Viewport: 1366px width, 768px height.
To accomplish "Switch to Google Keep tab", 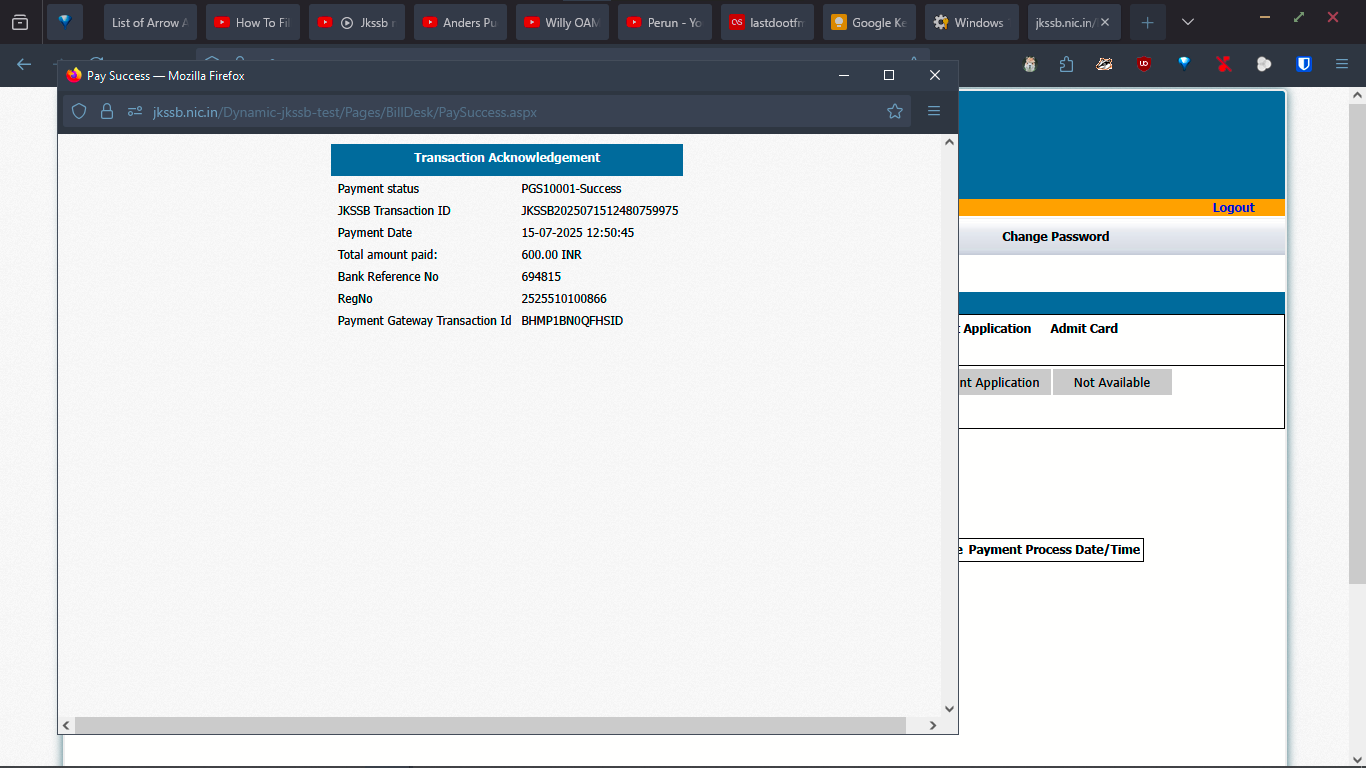I will tap(869, 22).
